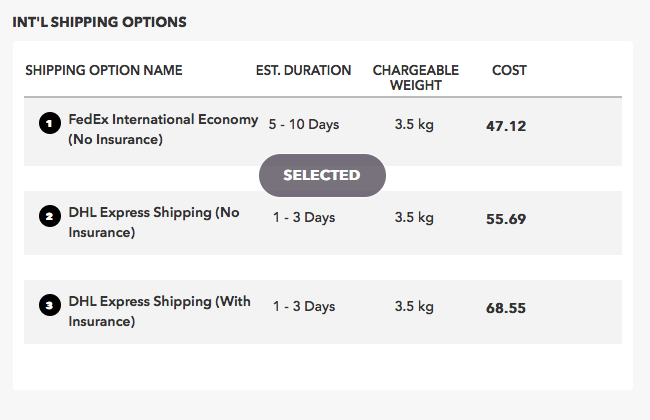Screen dimensions: 650x420
Task: Click the Chargeable Weight column header
Action: click(x=416, y=78)
